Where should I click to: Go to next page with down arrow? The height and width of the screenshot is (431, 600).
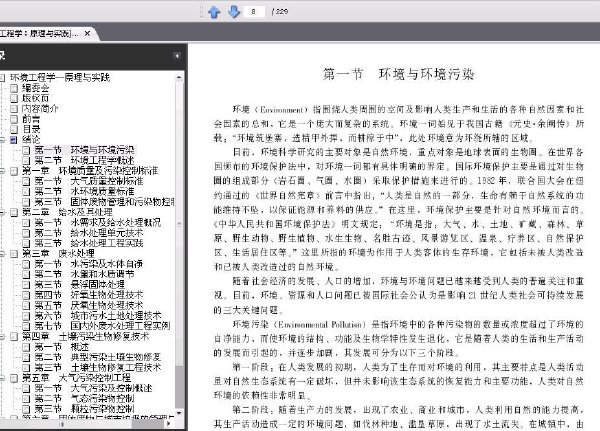click(x=234, y=12)
